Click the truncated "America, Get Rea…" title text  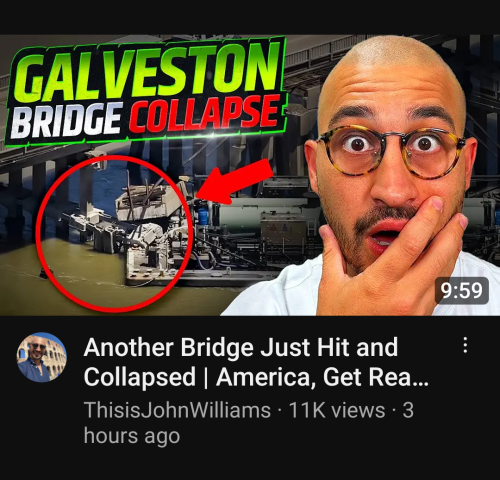322,377
